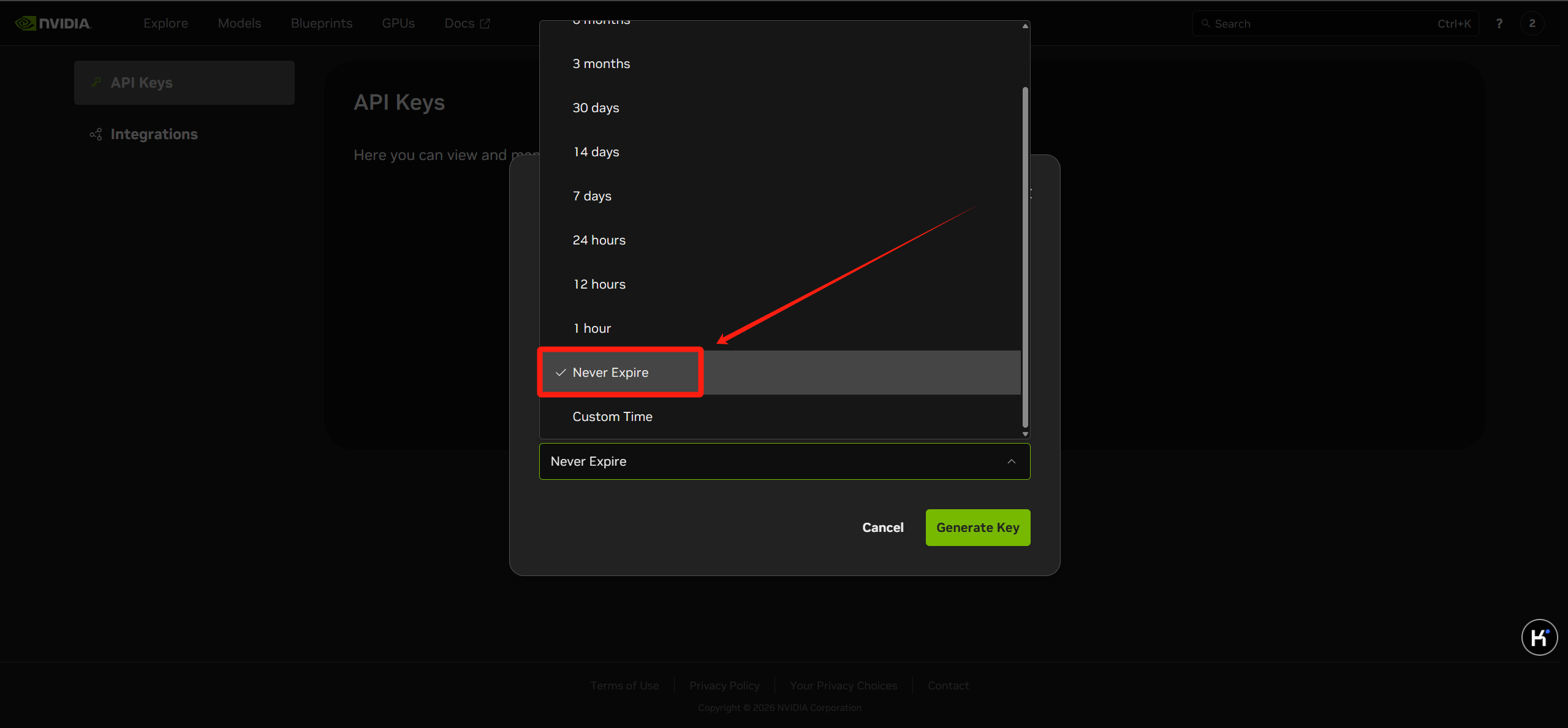Open the Blueprints menu item
1568x728 pixels.
point(321,23)
